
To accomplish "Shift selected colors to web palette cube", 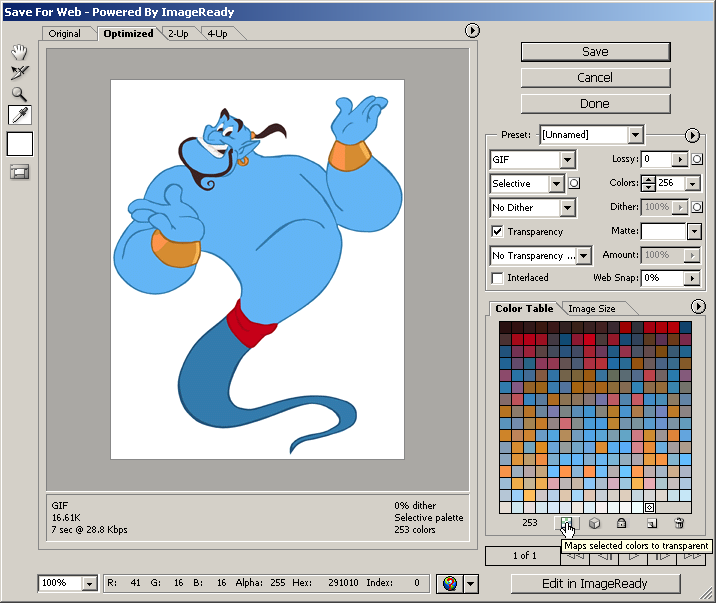I will (594, 523).
